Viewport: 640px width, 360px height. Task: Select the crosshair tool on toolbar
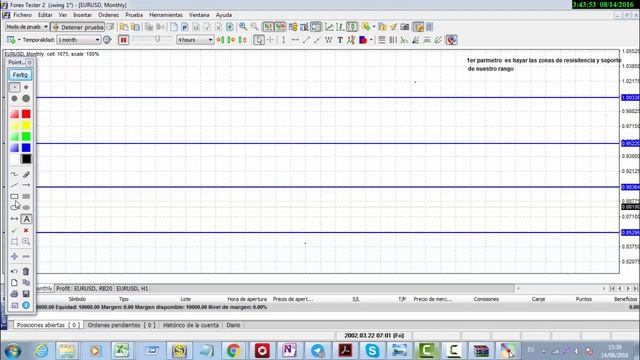270,40
